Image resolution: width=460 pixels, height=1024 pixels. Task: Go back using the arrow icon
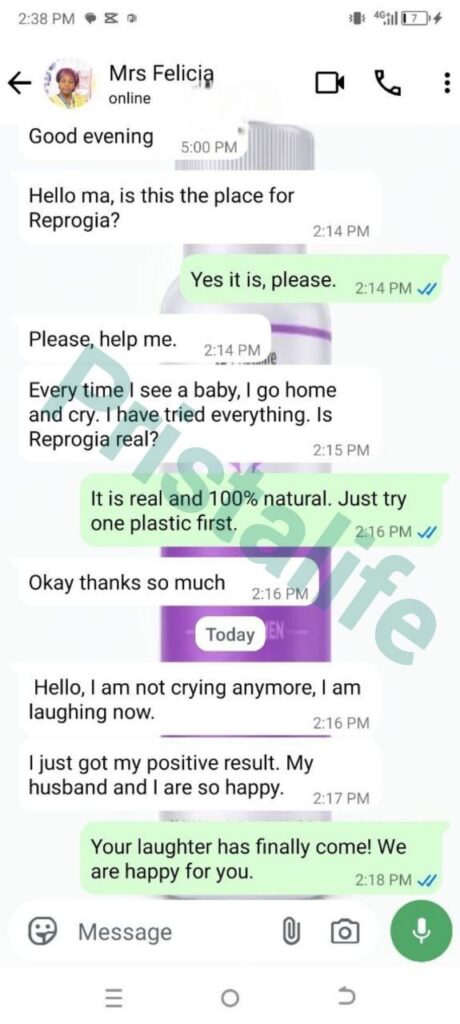pyautogui.click(x=20, y=83)
